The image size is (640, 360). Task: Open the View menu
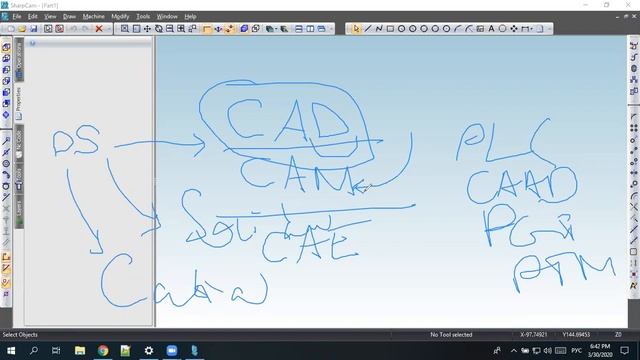click(50, 17)
